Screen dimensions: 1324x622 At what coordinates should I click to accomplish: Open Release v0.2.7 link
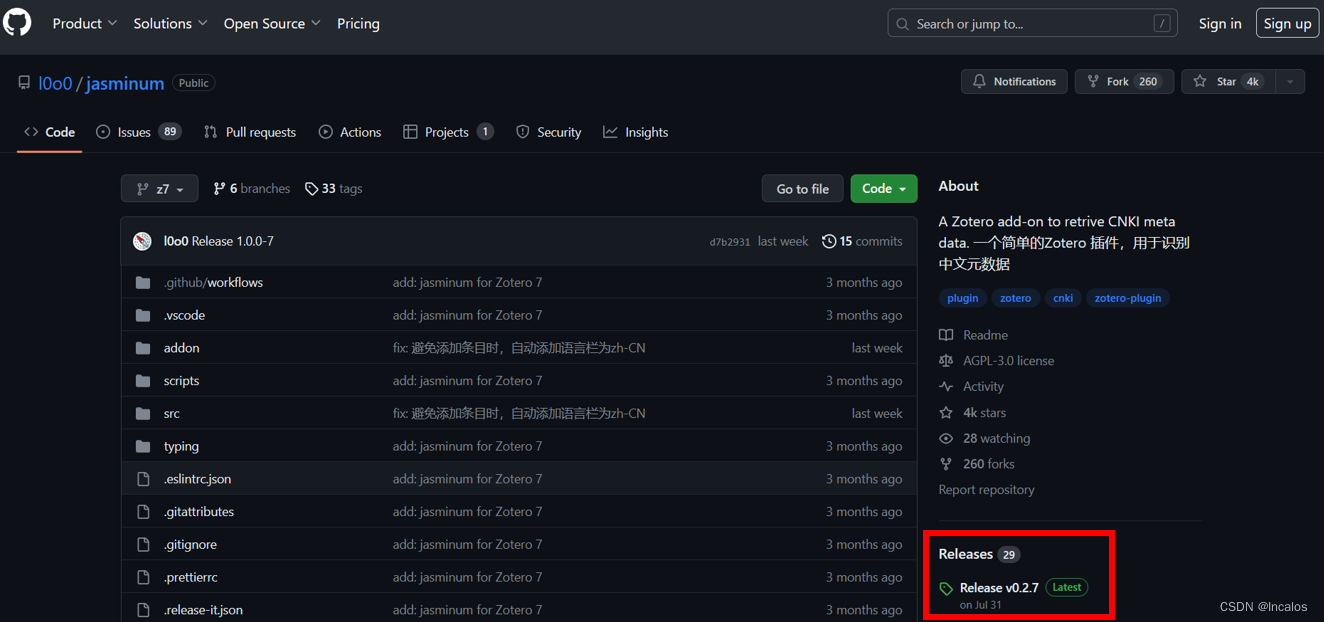(x=999, y=588)
